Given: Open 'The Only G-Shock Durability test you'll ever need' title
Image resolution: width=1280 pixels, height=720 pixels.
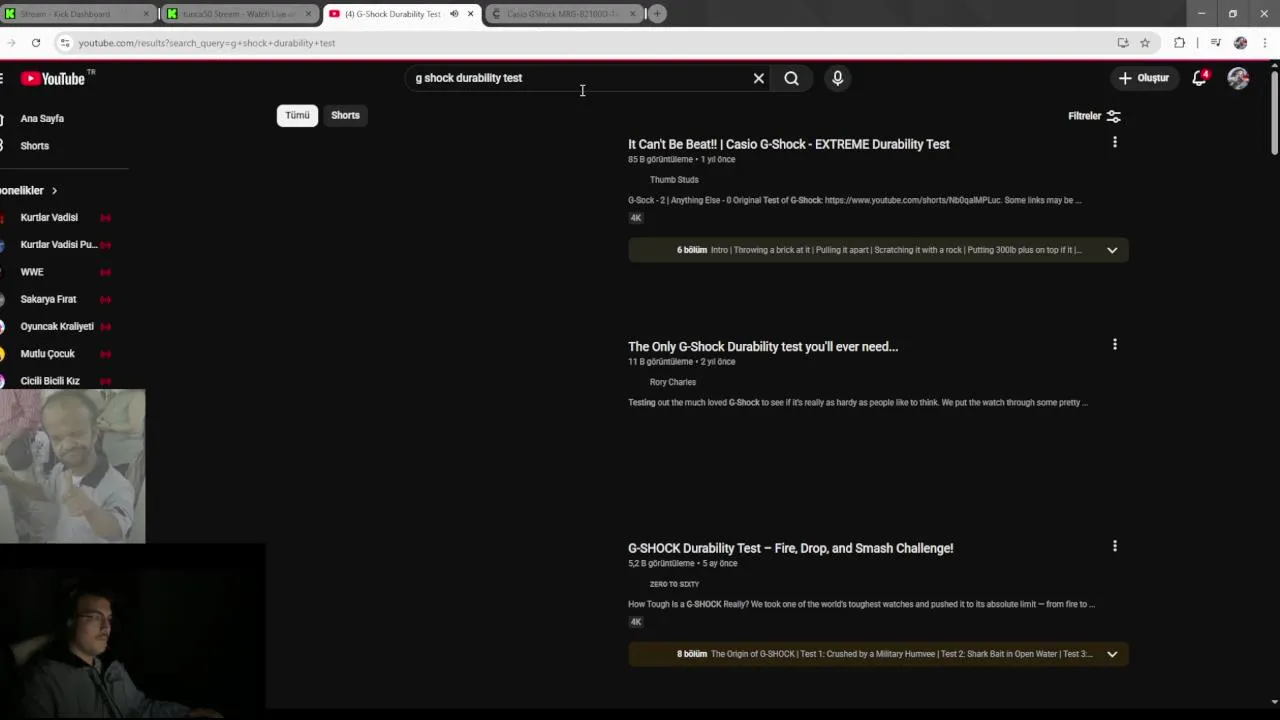Looking at the screenshot, I should coord(763,346).
